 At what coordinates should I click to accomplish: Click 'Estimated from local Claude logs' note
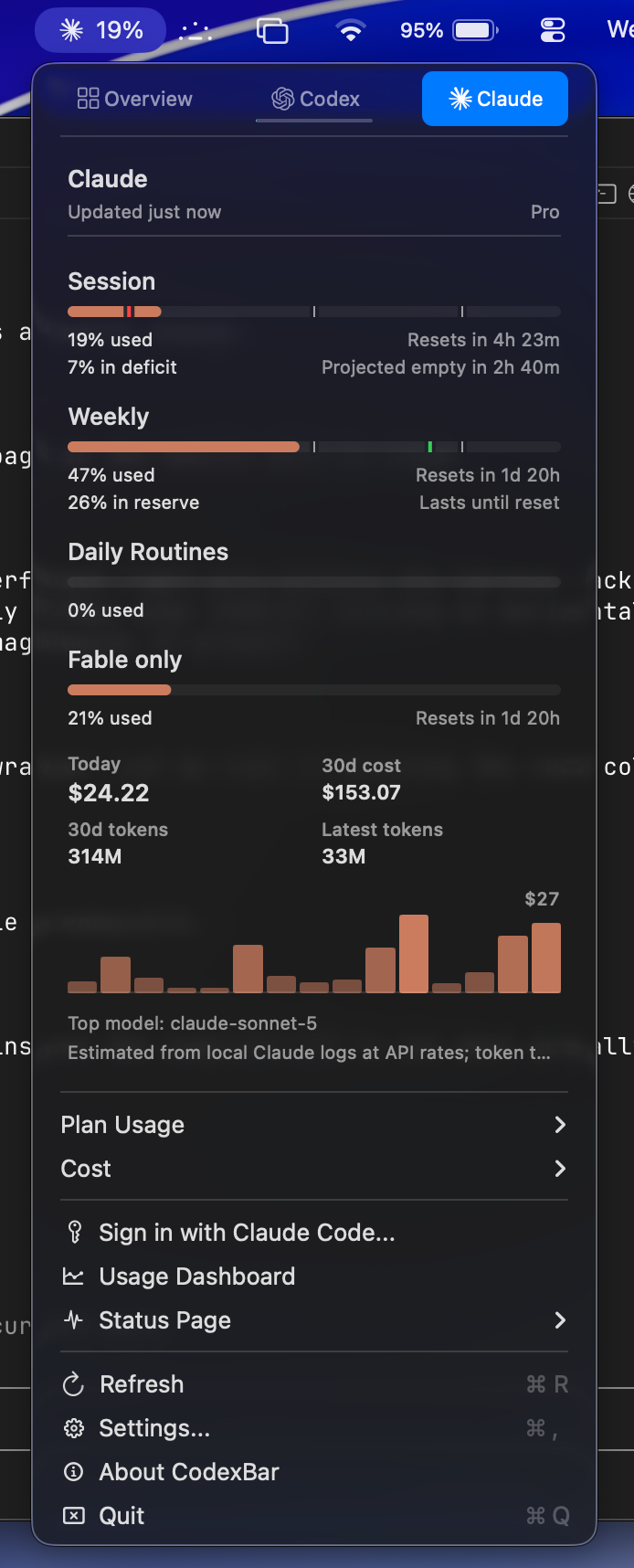(x=309, y=1053)
